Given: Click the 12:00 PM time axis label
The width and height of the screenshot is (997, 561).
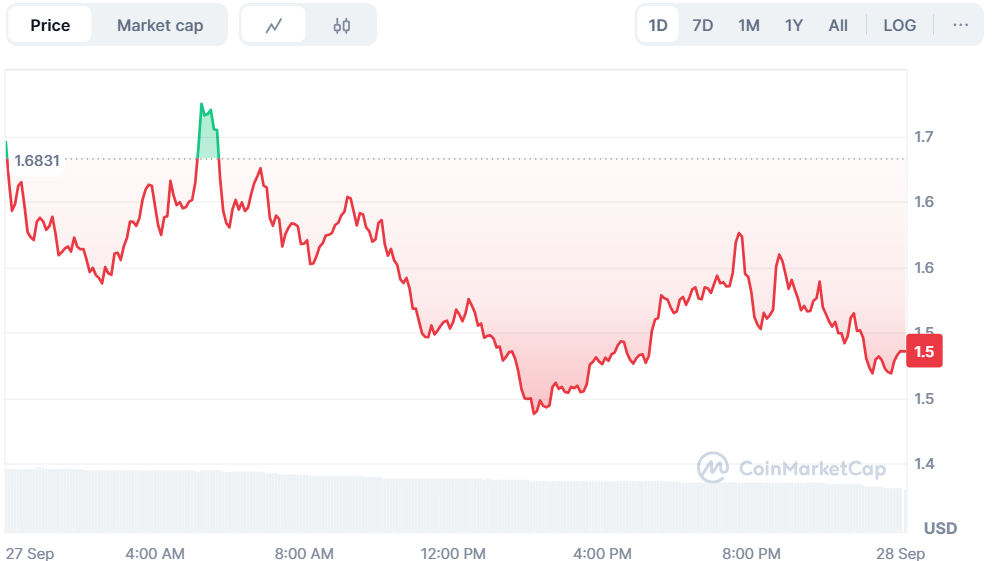Looking at the screenshot, I should pyautogui.click(x=453, y=553).
